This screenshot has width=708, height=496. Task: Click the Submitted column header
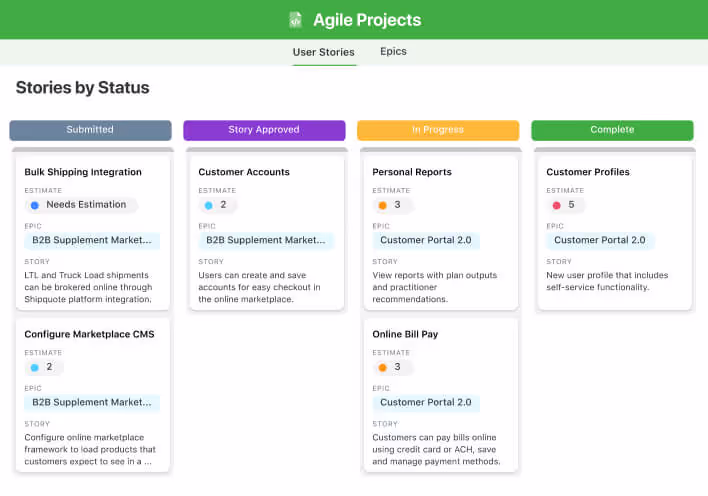pyautogui.click(x=90, y=130)
